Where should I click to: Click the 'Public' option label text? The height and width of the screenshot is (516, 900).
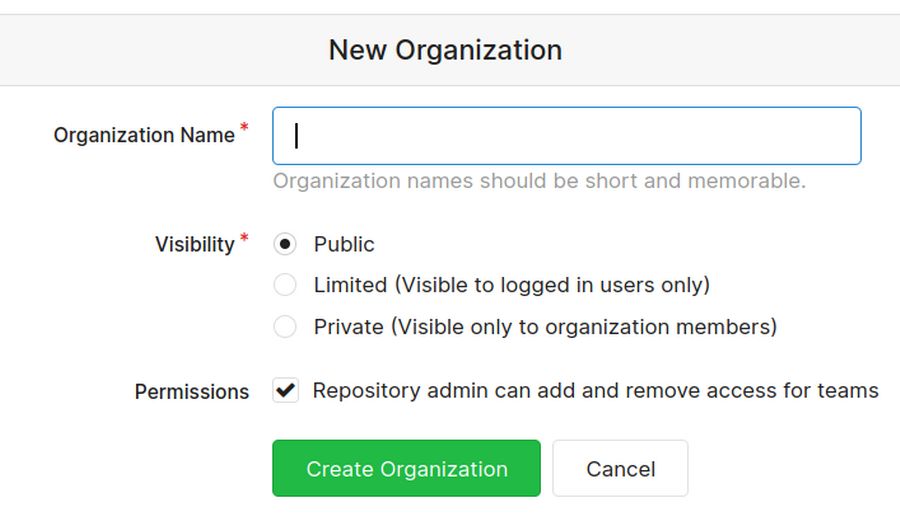click(344, 244)
